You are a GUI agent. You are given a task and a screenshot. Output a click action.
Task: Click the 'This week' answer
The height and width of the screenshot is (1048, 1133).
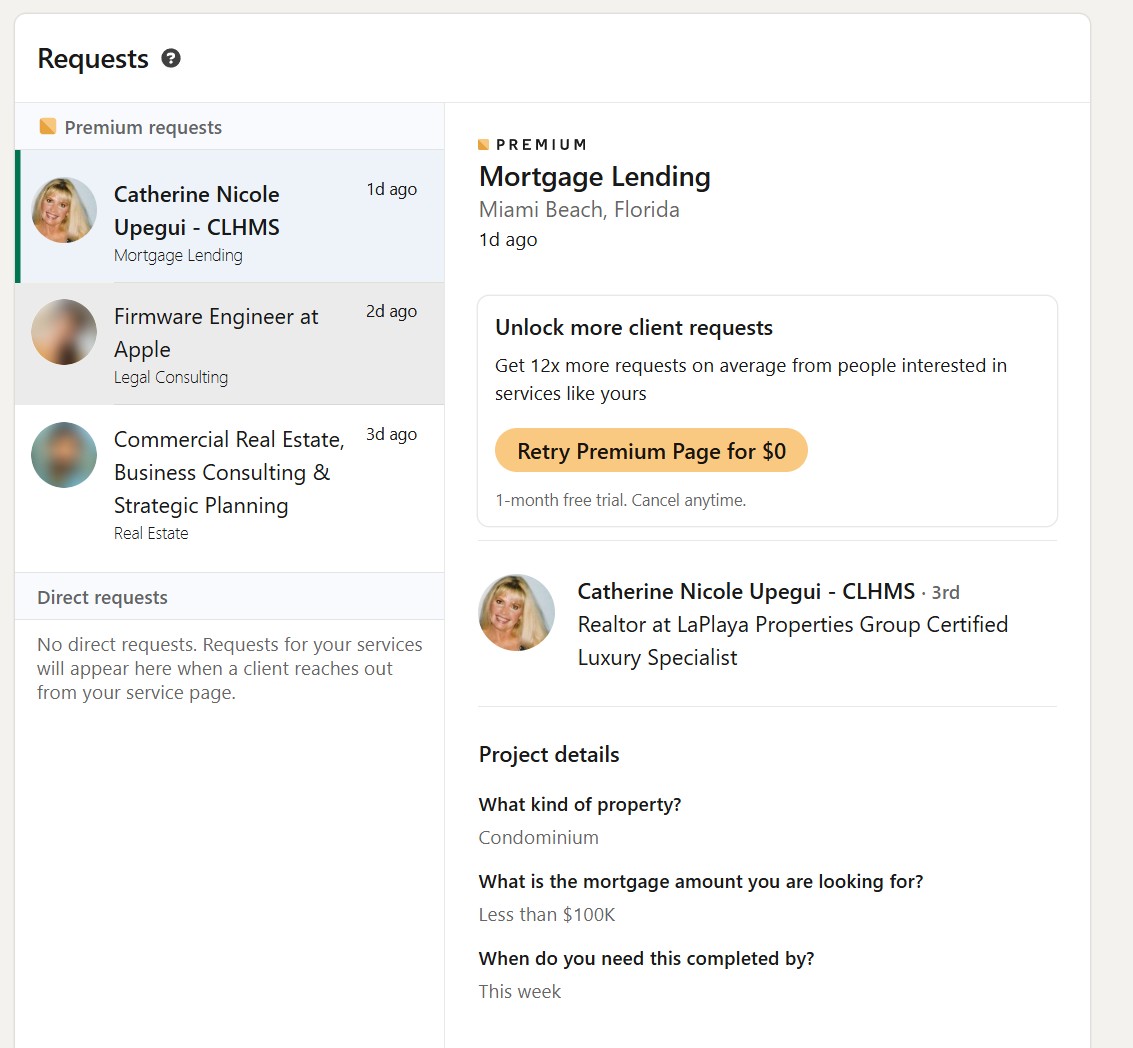520,992
